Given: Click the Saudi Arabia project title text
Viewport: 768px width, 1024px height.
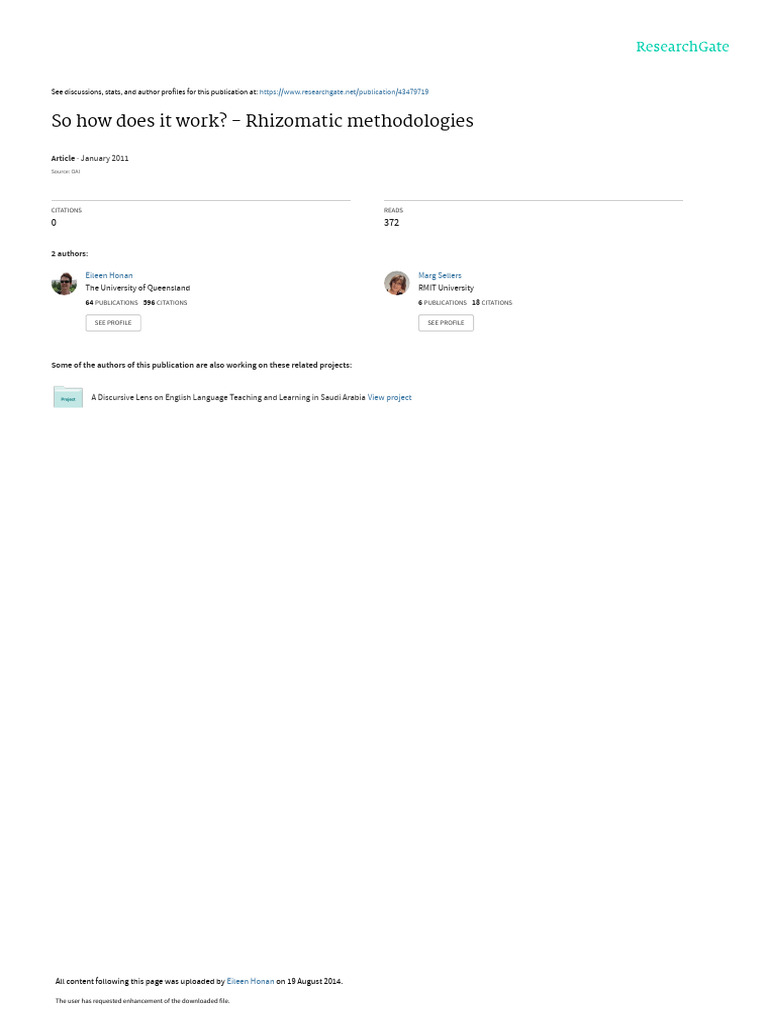Looking at the screenshot, I should [x=228, y=397].
